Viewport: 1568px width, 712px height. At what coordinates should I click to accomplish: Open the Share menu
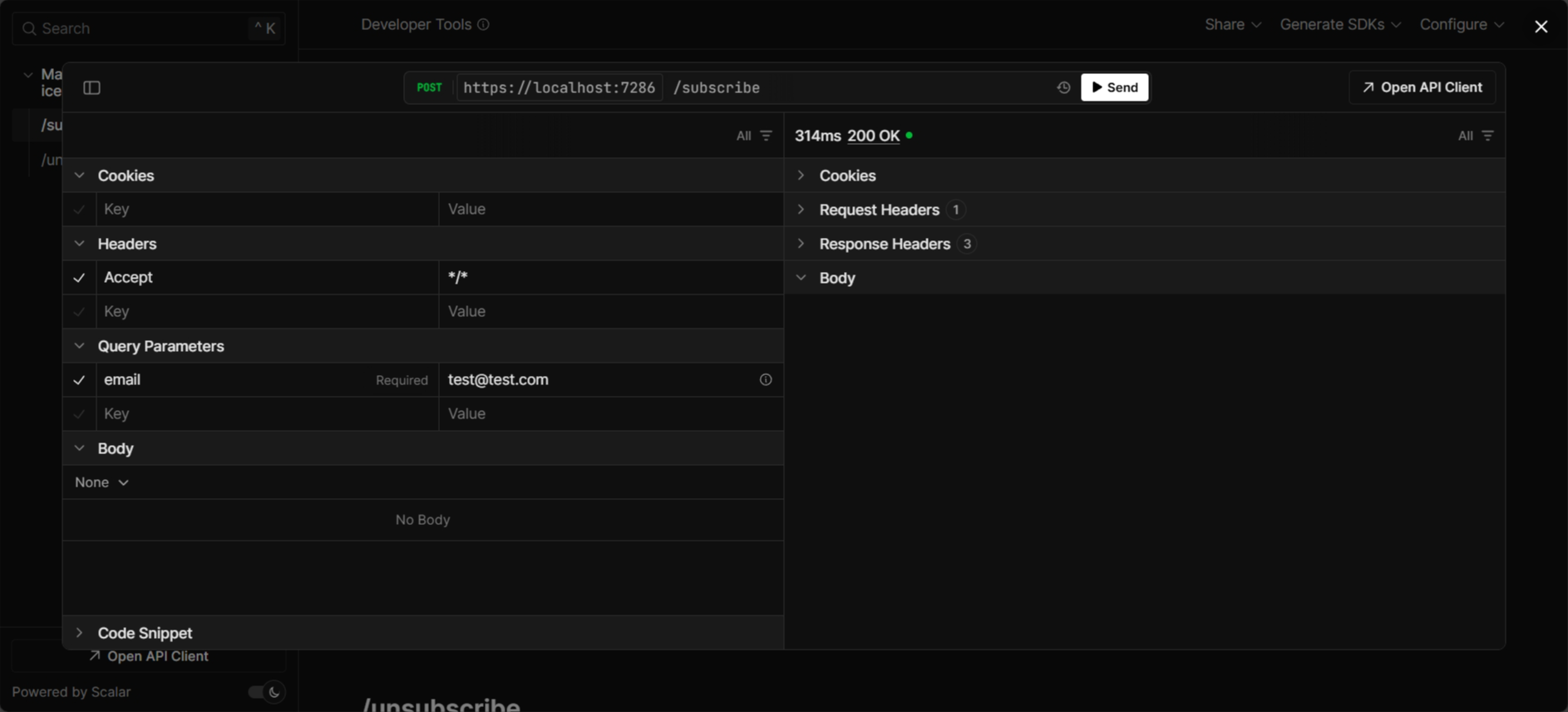click(1233, 25)
